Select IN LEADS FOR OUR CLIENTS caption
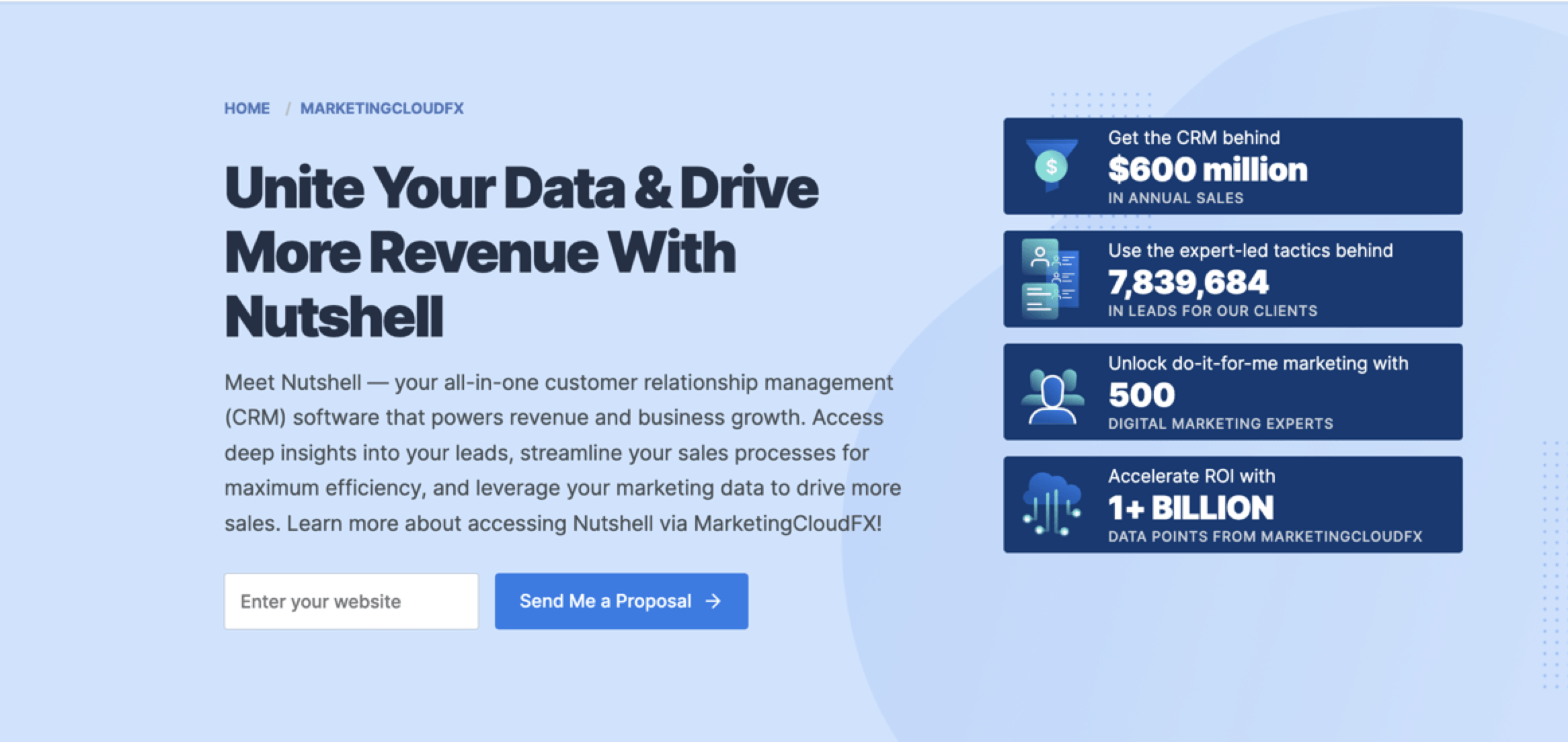Viewport: 1568px width, 742px height. click(x=1212, y=311)
